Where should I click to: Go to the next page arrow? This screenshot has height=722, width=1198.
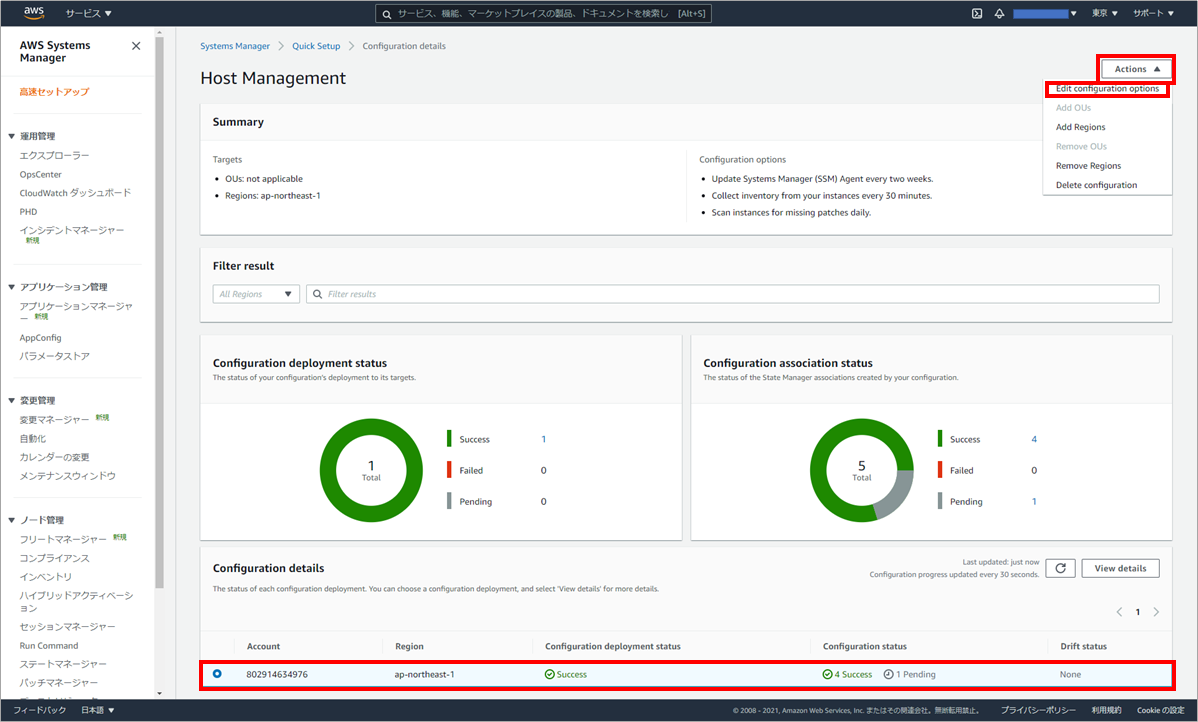pyautogui.click(x=1156, y=612)
